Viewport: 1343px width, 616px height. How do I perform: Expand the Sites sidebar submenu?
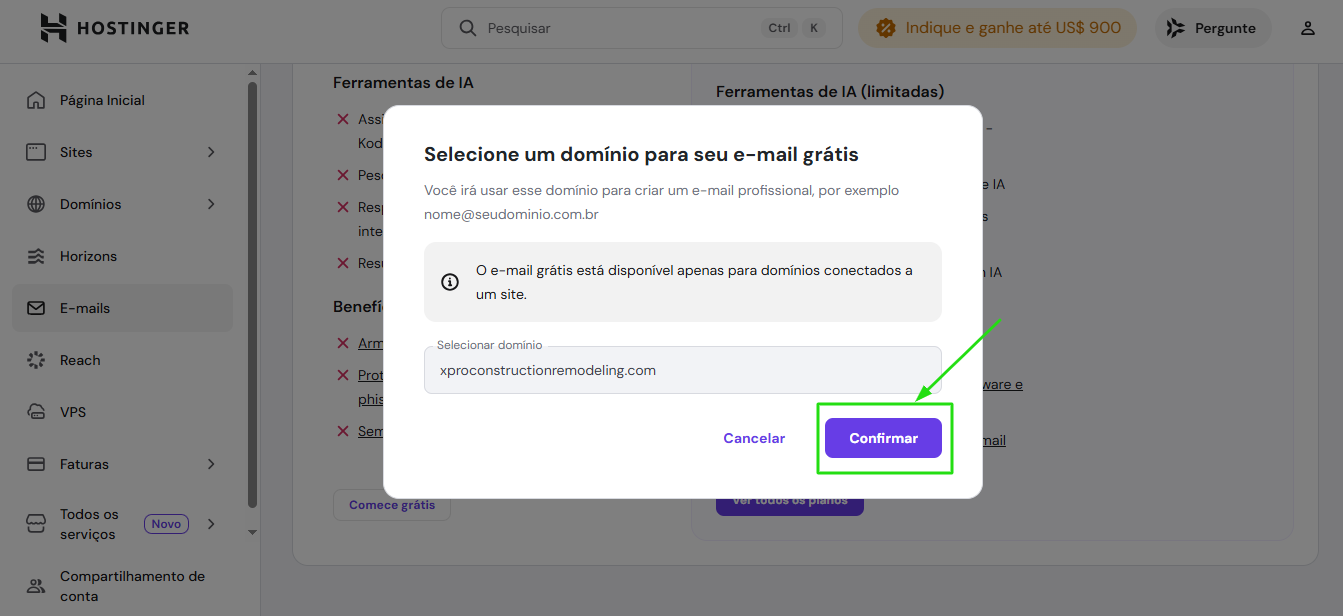(x=211, y=152)
